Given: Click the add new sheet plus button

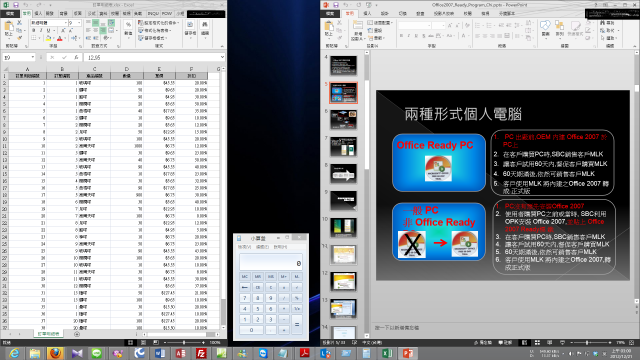Looking at the screenshot, I should 77,334.
